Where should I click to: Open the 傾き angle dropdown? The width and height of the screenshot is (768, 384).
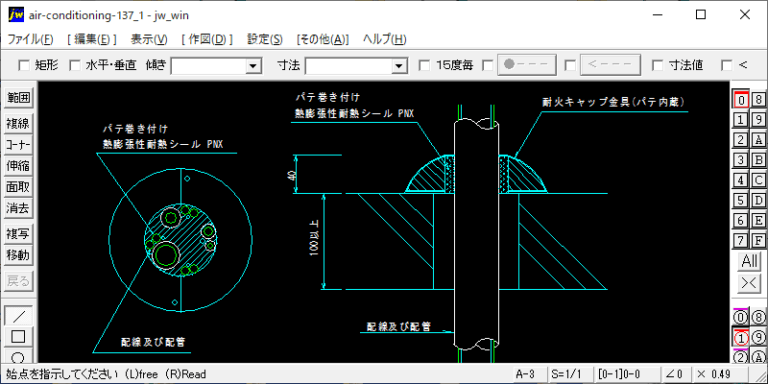[x=253, y=66]
